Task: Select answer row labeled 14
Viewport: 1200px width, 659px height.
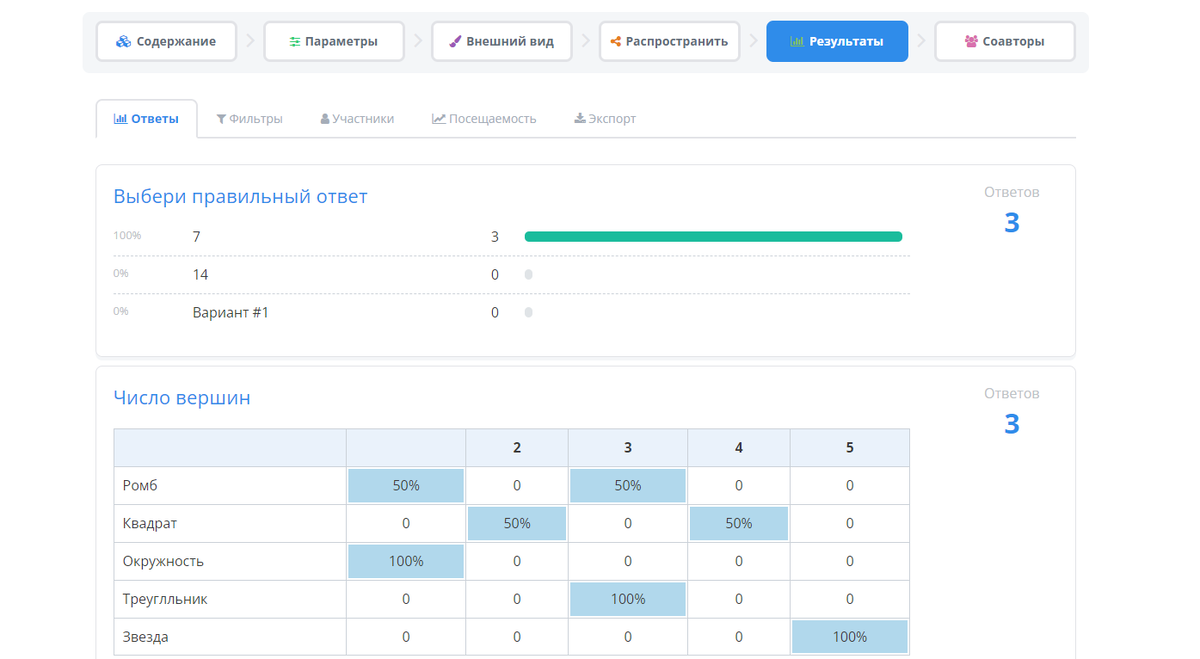Action: [512, 275]
